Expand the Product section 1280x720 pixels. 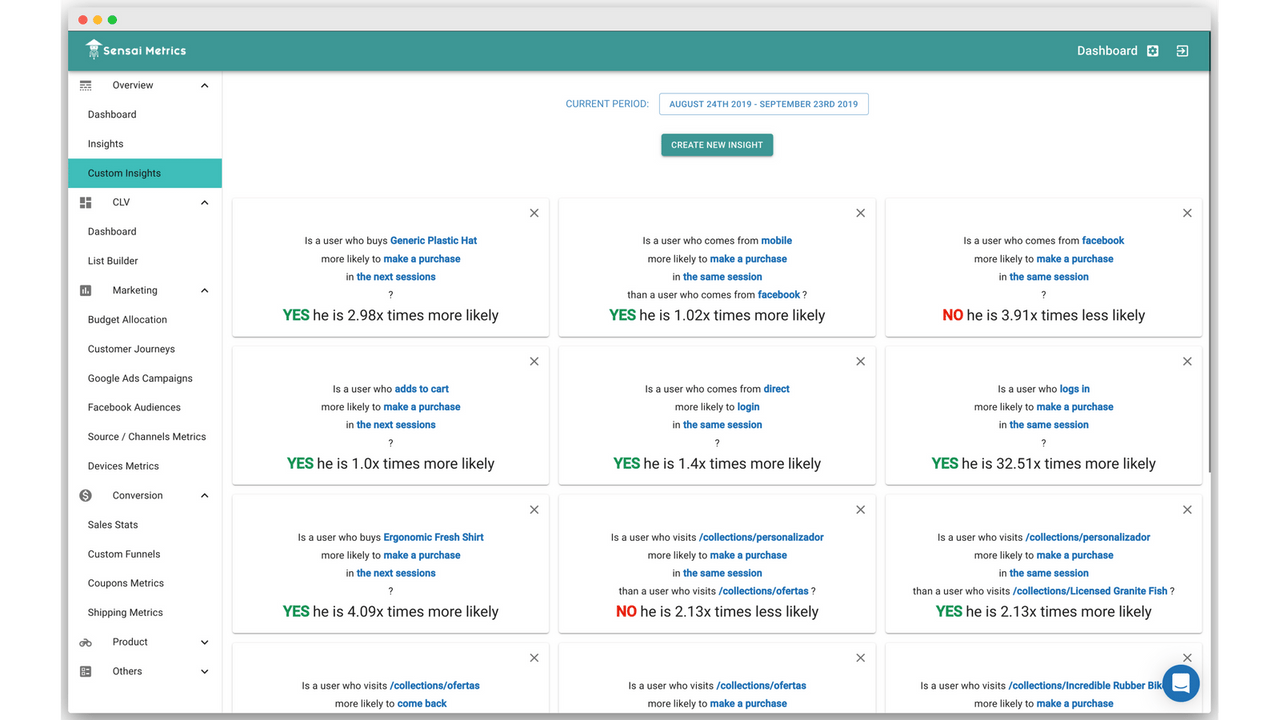[204, 641]
